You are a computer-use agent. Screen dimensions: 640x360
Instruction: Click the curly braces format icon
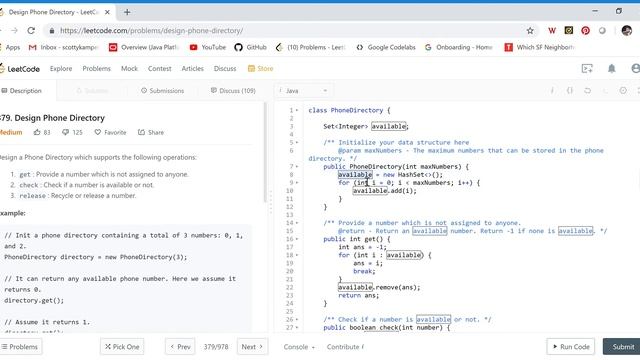pyautogui.click(x=570, y=90)
